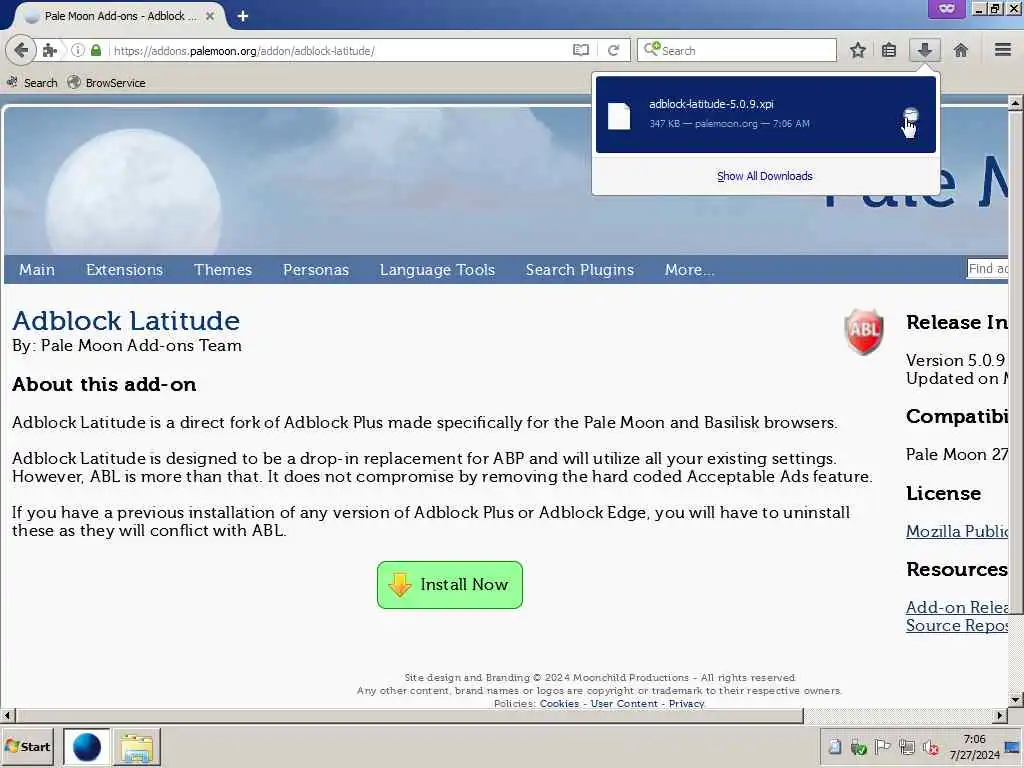Viewport: 1024px width, 768px height.
Task: Reload the current page
Action: point(613,50)
